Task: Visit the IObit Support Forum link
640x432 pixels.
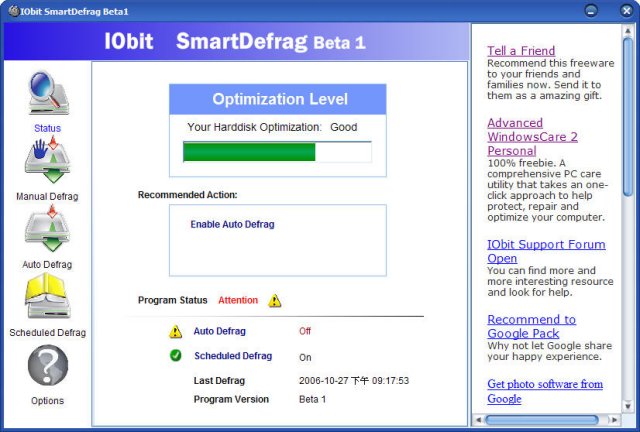Action: pyautogui.click(x=546, y=251)
